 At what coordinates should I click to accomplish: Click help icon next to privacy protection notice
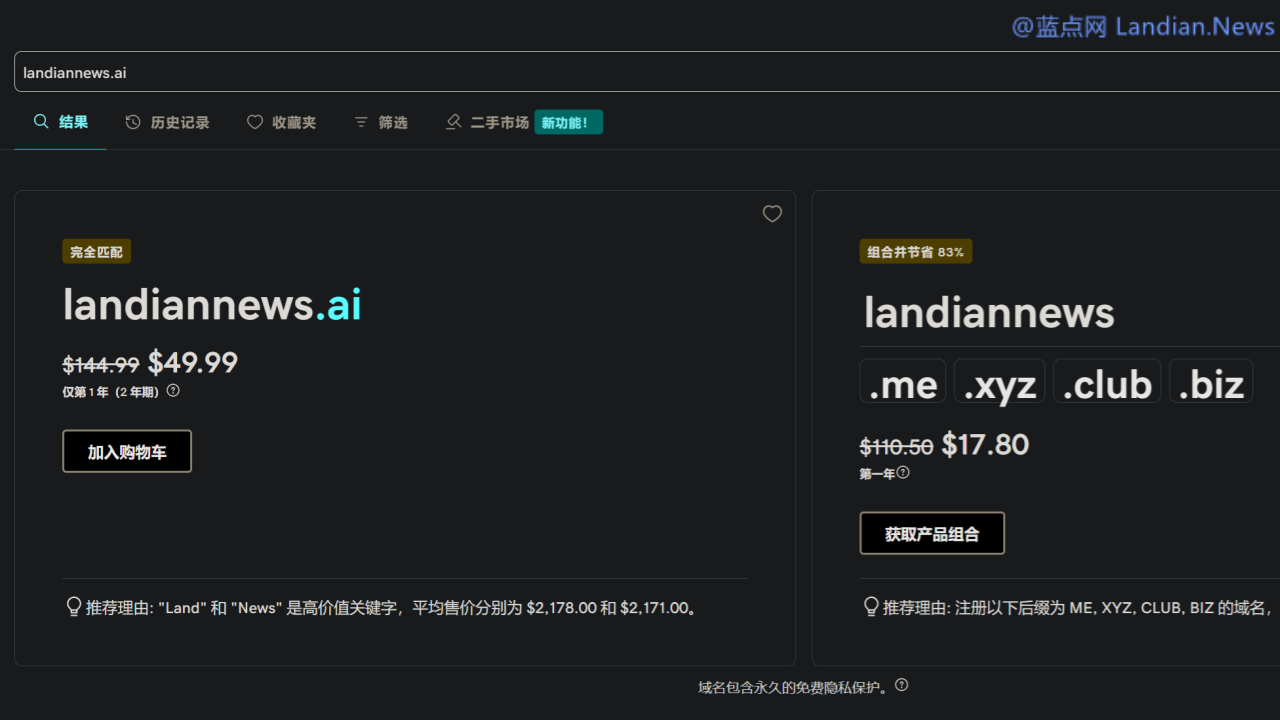point(901,685)
